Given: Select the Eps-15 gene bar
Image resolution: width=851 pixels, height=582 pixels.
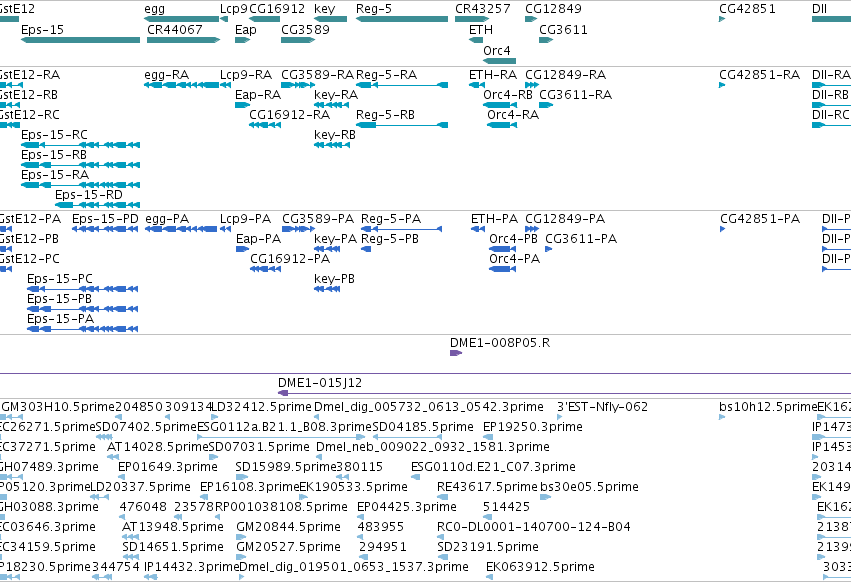Looking at the screenshot, I should click(x=80, y=40).
